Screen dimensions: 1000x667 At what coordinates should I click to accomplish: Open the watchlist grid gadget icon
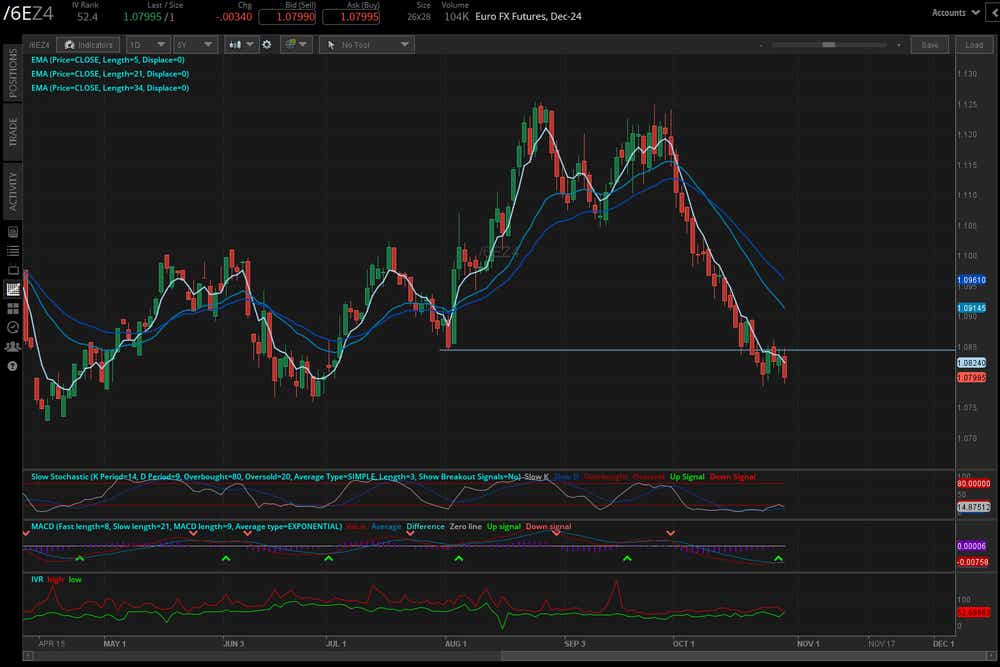[x=12, y=308]
